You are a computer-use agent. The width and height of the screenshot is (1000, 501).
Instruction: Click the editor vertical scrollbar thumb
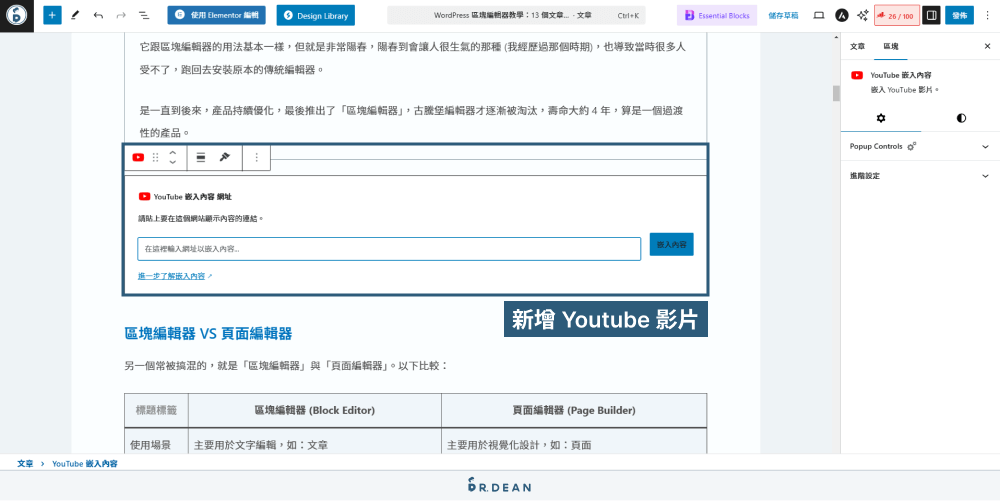pyautogui.click(x=836, y=92)
